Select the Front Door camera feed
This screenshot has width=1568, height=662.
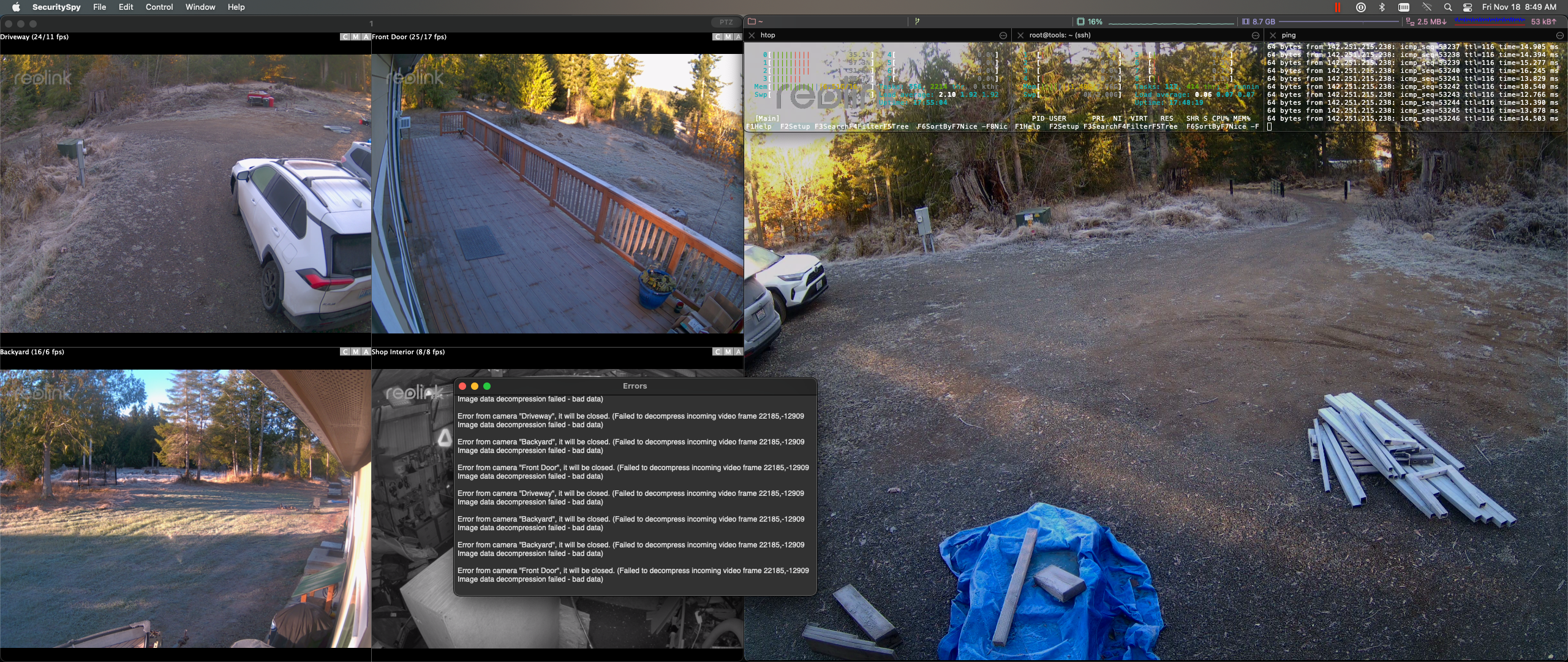pyautogui.click(x=557, y=194)
